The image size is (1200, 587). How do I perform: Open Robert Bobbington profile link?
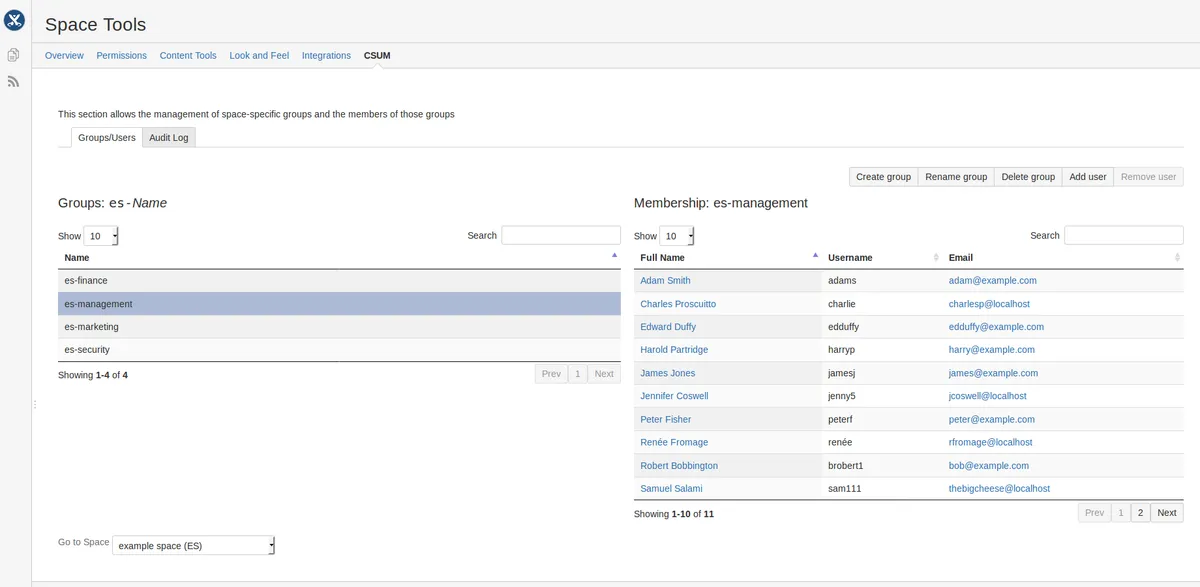[679, 466]
